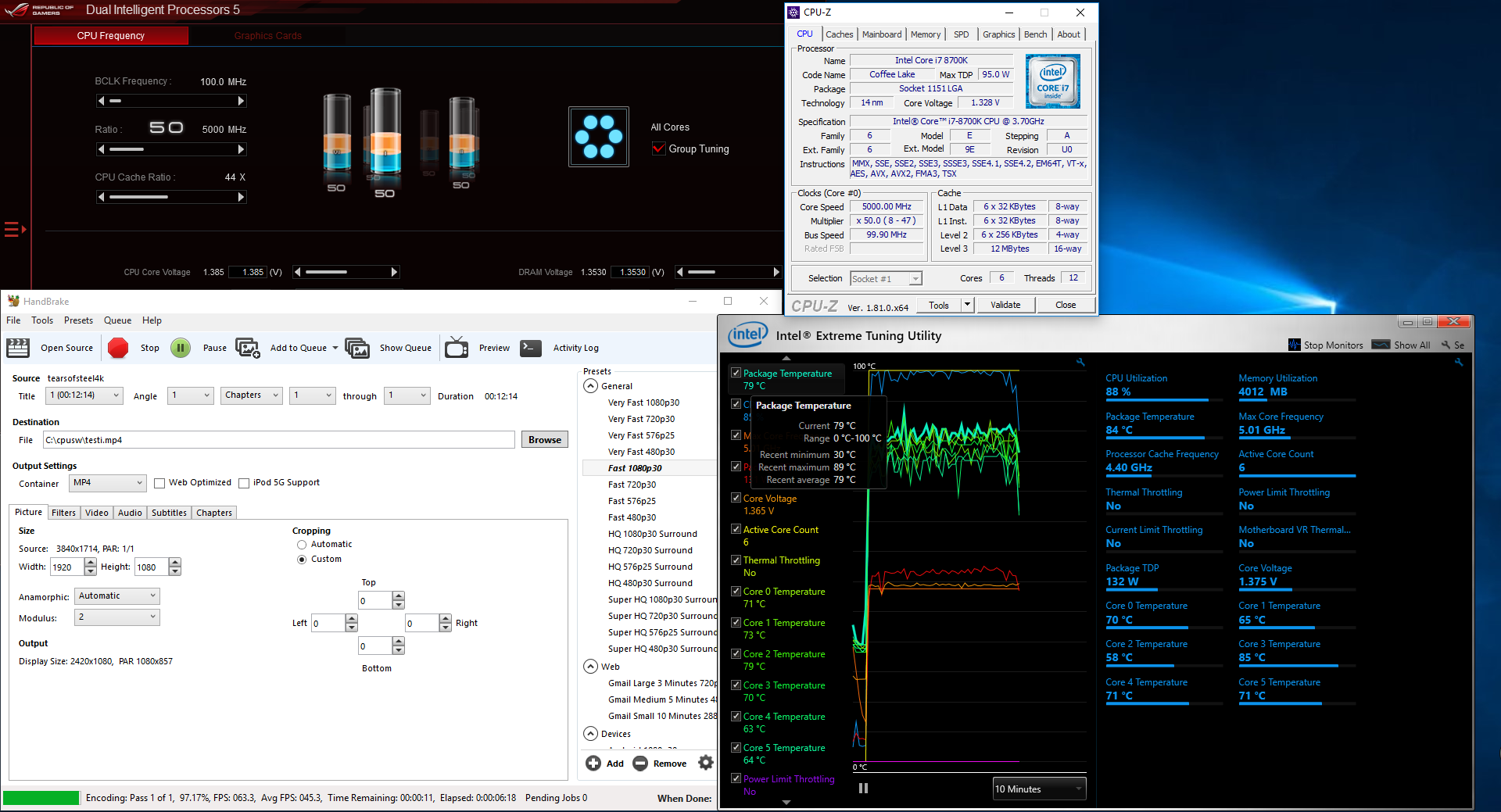Click the Add preset plus icon
Image resolution: width=1501 pixels, height=812 pixels.
[593, 764]
